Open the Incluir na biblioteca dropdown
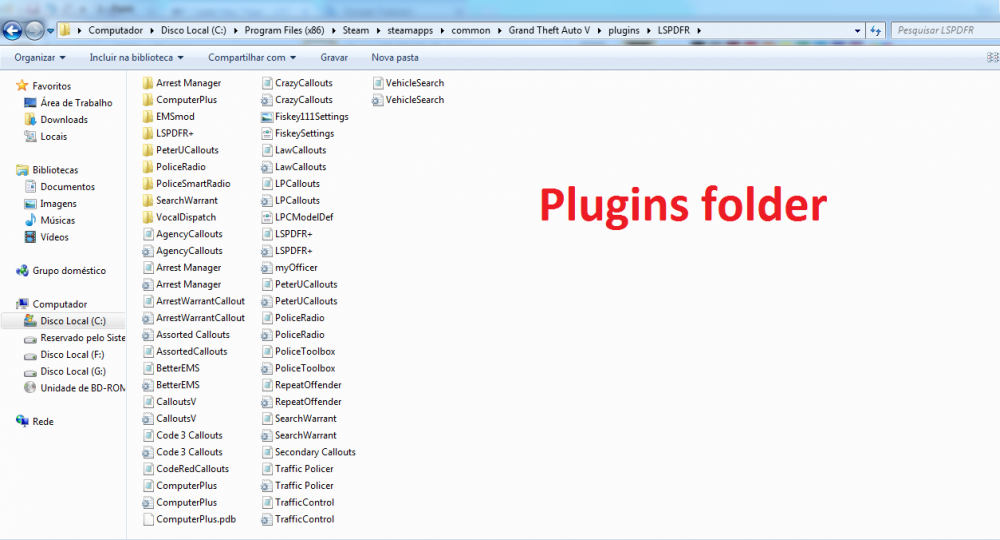Viewport: 1000px width, 540px height. [136, 57]
